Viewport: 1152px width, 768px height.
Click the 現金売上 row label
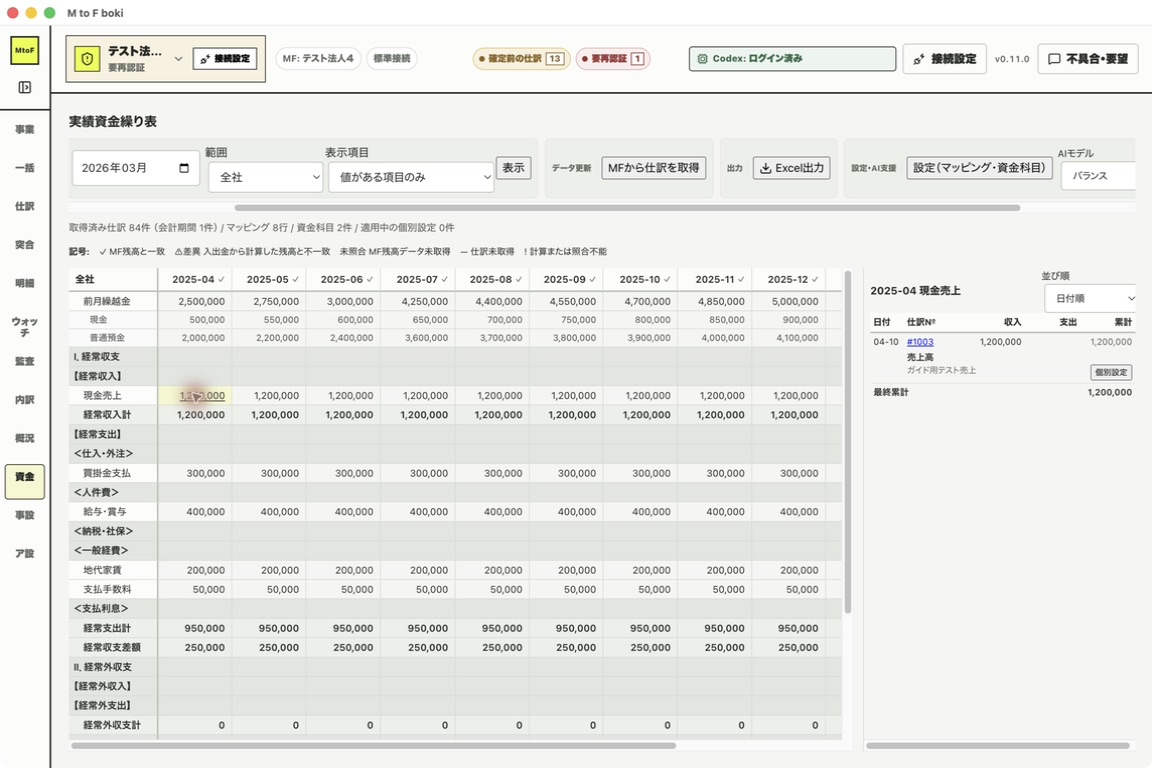[102, 395]
